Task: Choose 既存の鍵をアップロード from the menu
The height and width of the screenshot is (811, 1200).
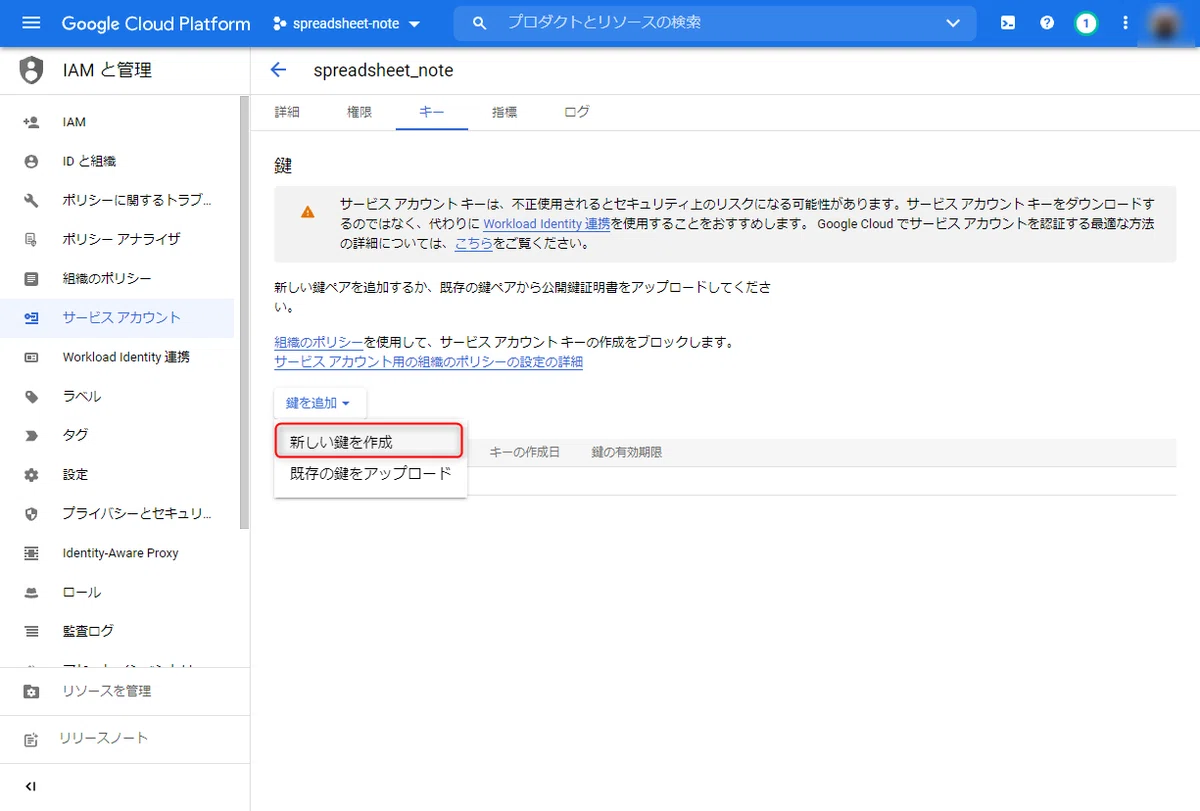Action: (370, 473)
